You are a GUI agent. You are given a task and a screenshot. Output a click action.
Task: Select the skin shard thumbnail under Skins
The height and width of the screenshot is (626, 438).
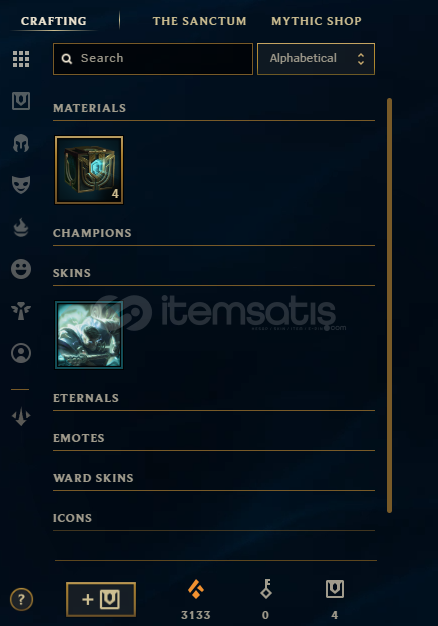[89, 335]
